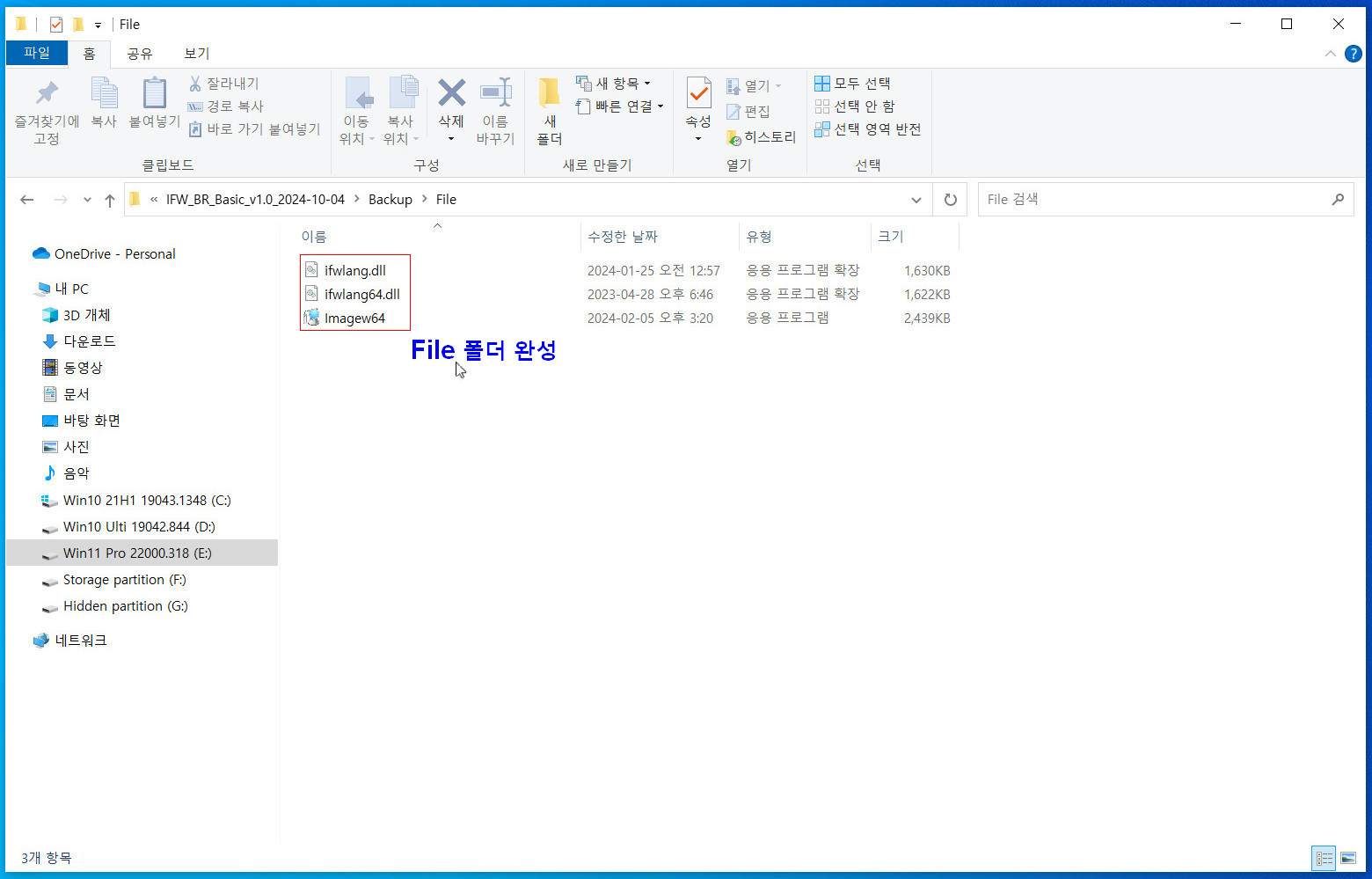Open recent locations dropdown arrow
The height and width of the screenshot is (879, 1372).
pos(87,200)
